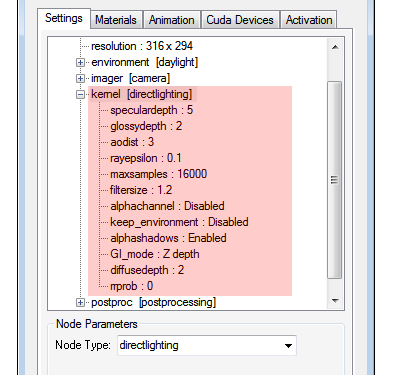The image size is (398, 375).
Task: Switch to the Cuda Devices tab
Action: (x=240, y=20)
